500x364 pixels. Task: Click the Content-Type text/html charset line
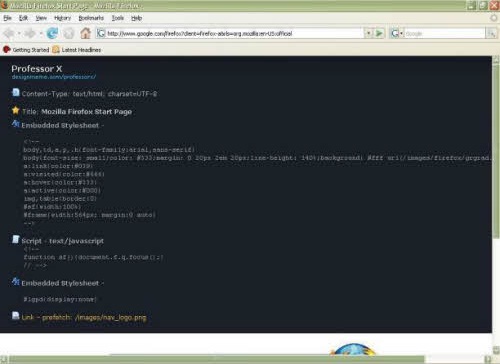tap(89, 94)
